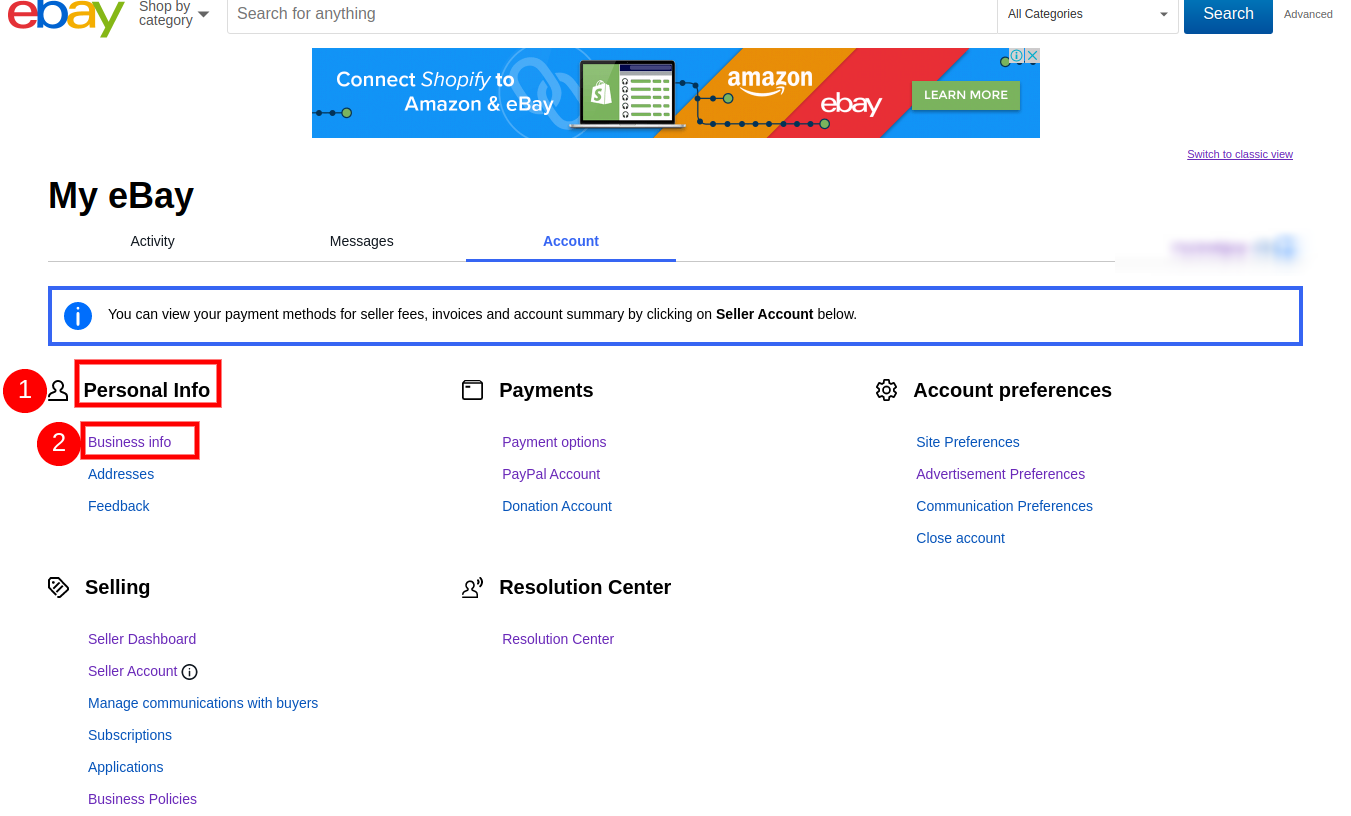Image resolution: width=1351 pixels, height=816 pixels.
Task: Switch to the Messages tab
Action: point(361,241)
